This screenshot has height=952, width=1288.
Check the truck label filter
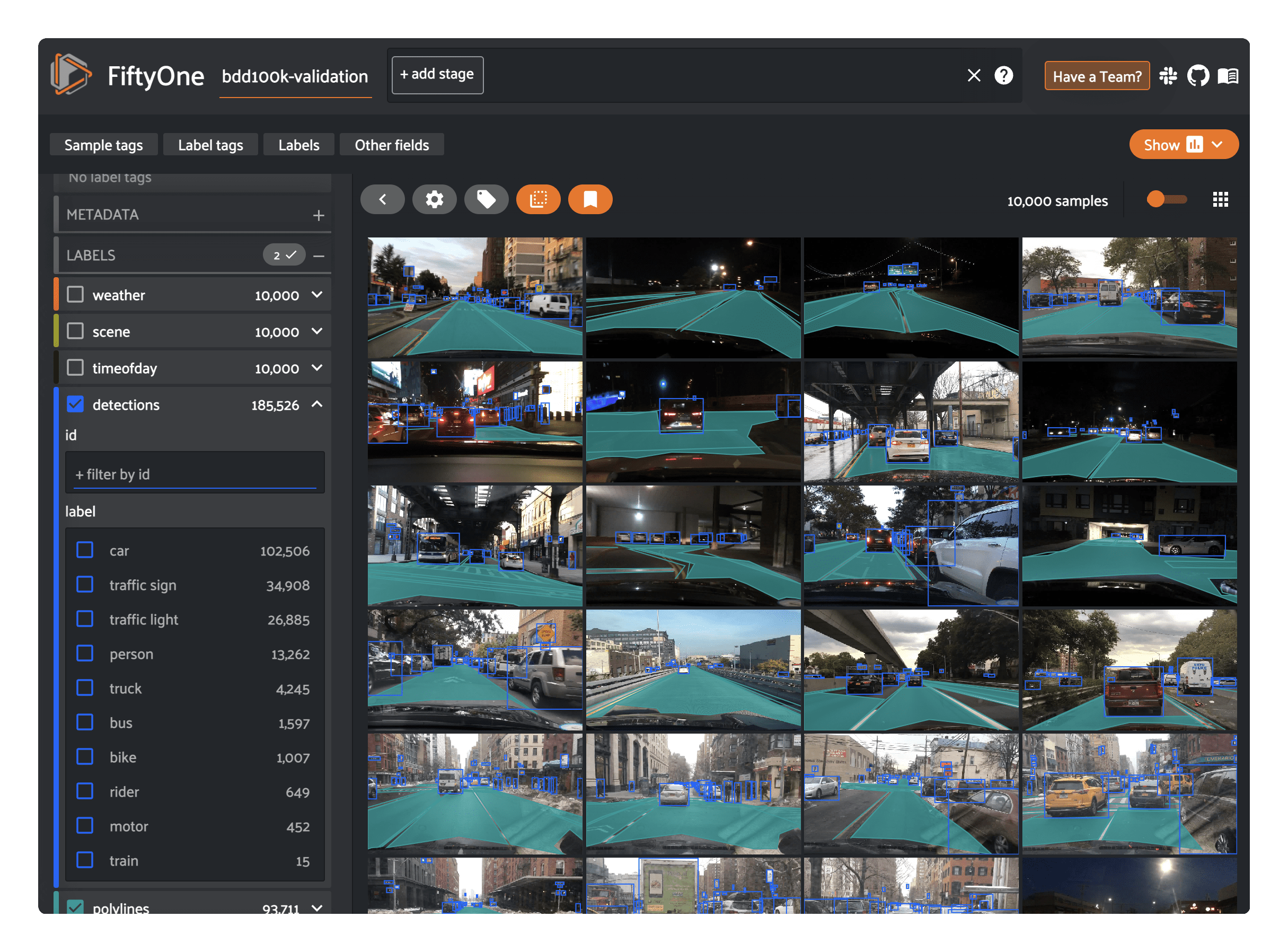[85, 688]
